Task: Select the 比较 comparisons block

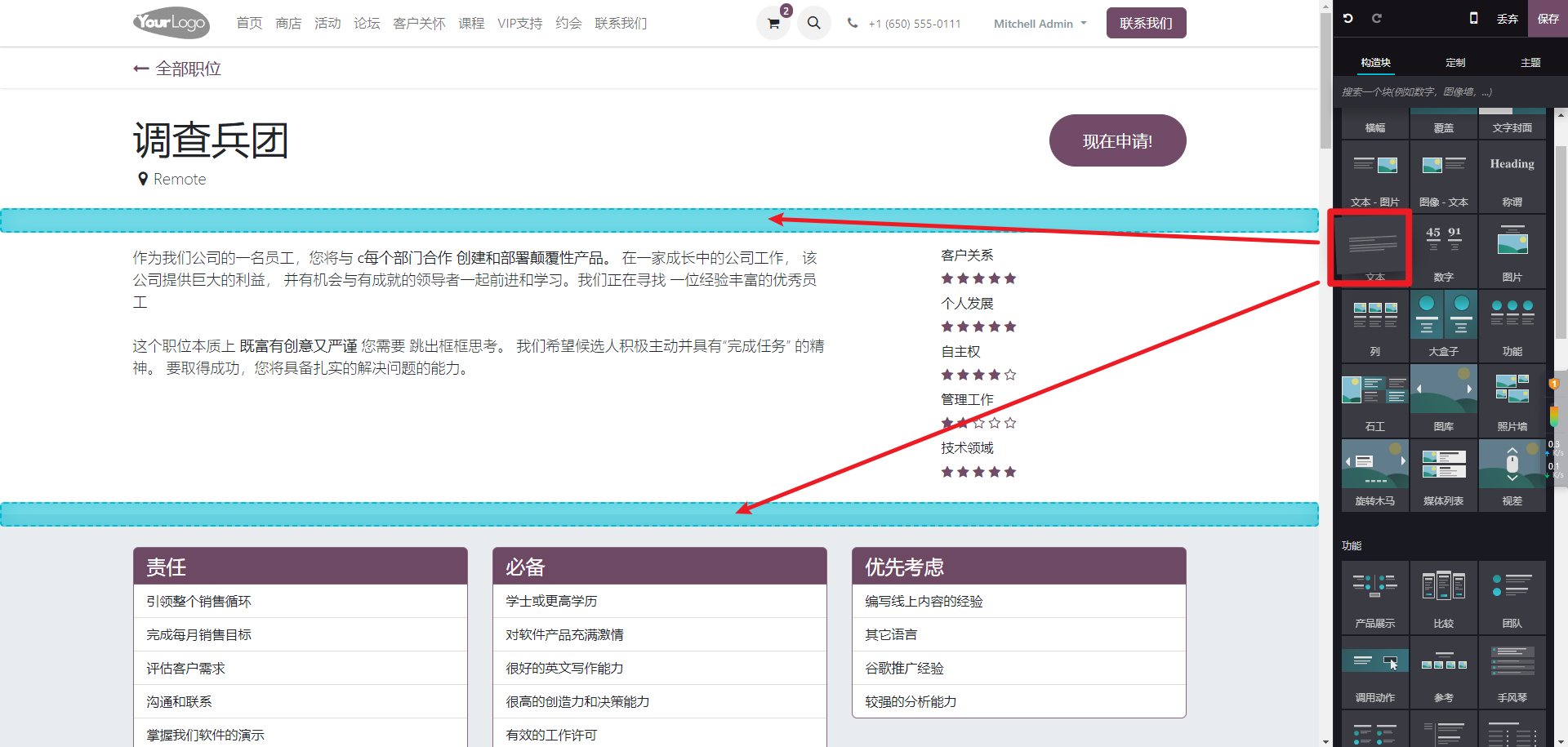Action: [1444, 598]
